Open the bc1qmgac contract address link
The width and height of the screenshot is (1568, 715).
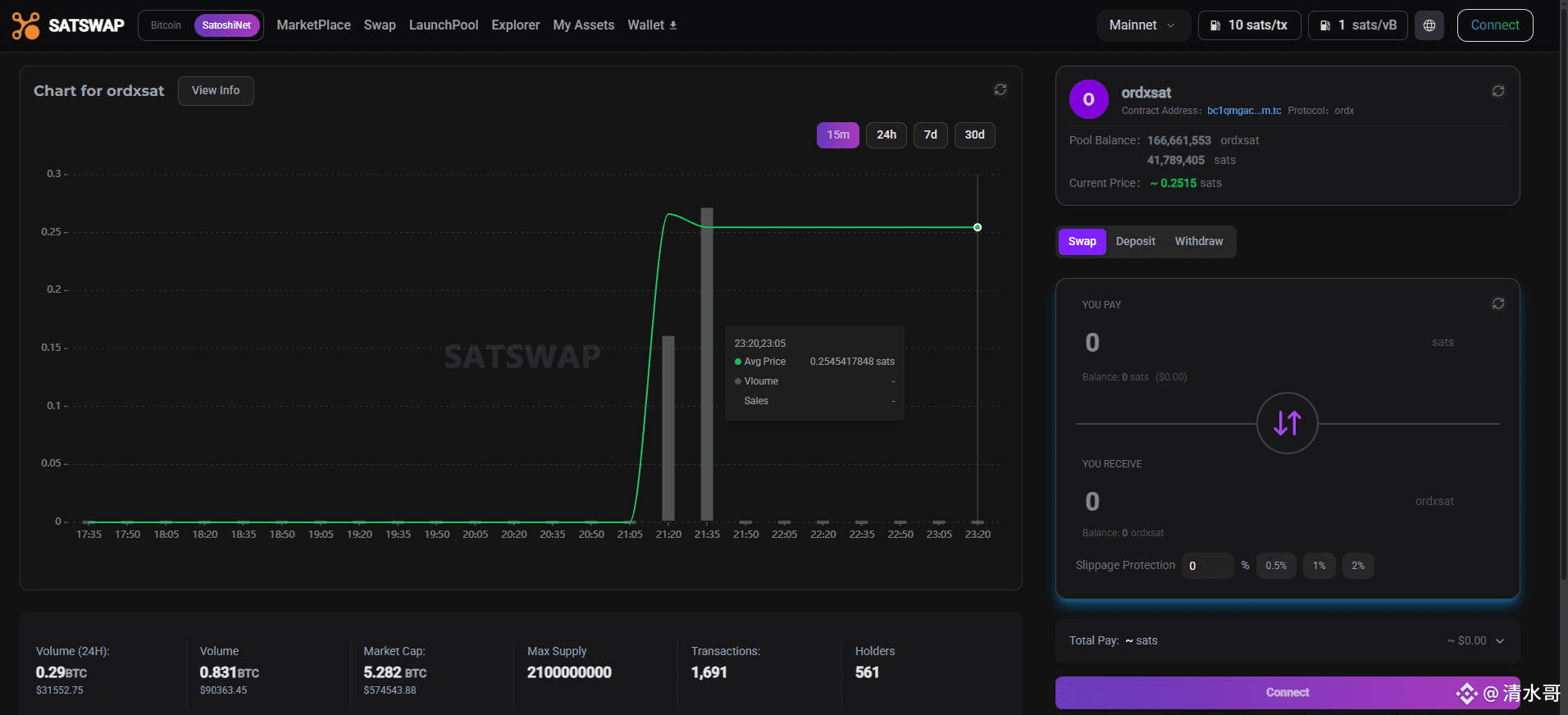[1243, 111]
